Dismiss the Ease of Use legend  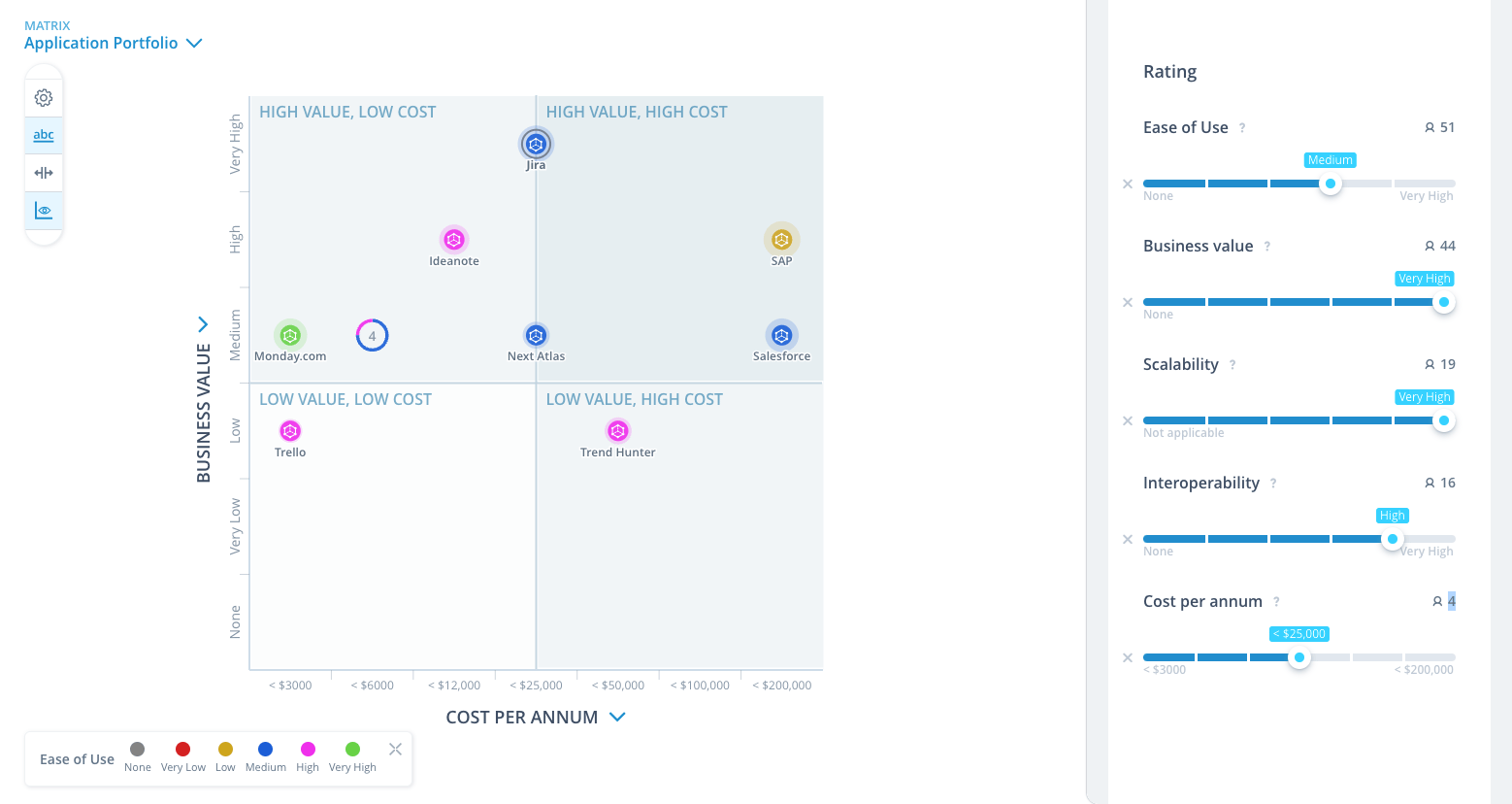(395, 749)
